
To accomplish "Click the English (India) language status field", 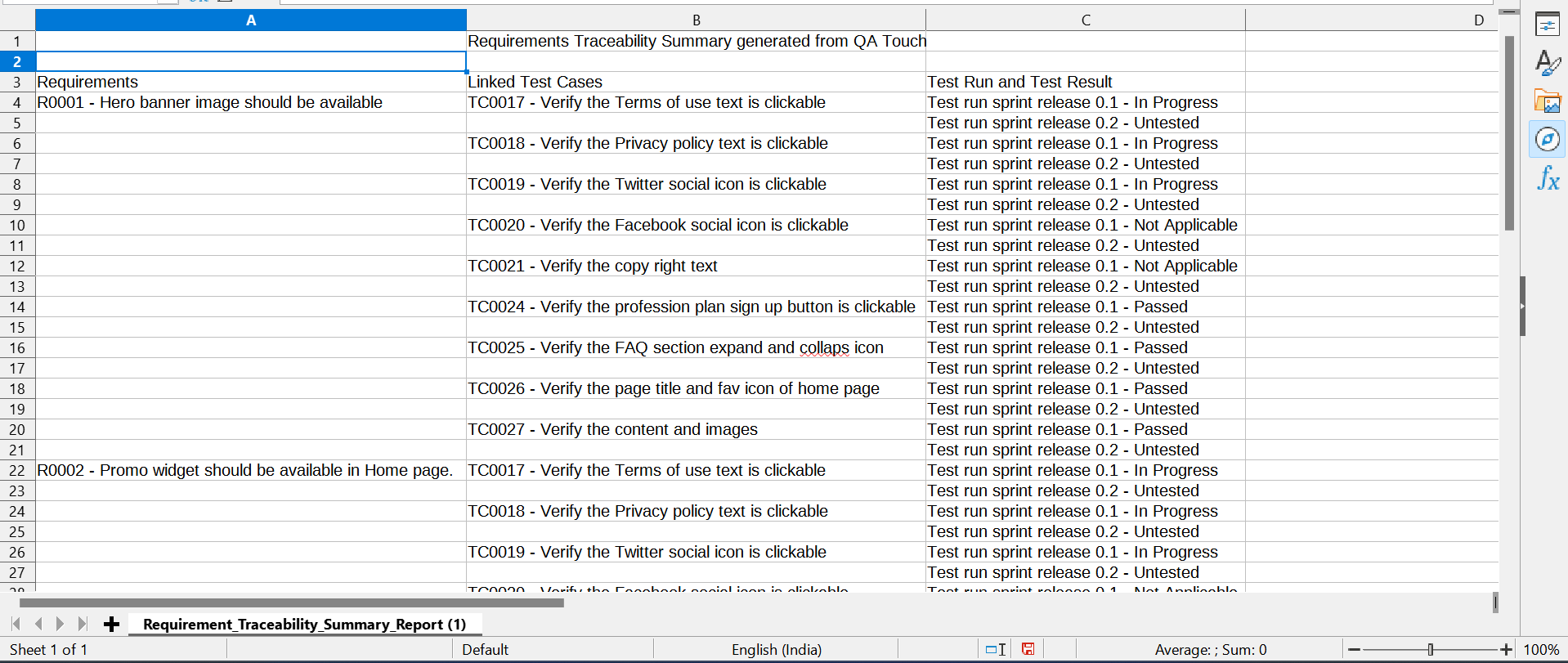I will (776, 649).
